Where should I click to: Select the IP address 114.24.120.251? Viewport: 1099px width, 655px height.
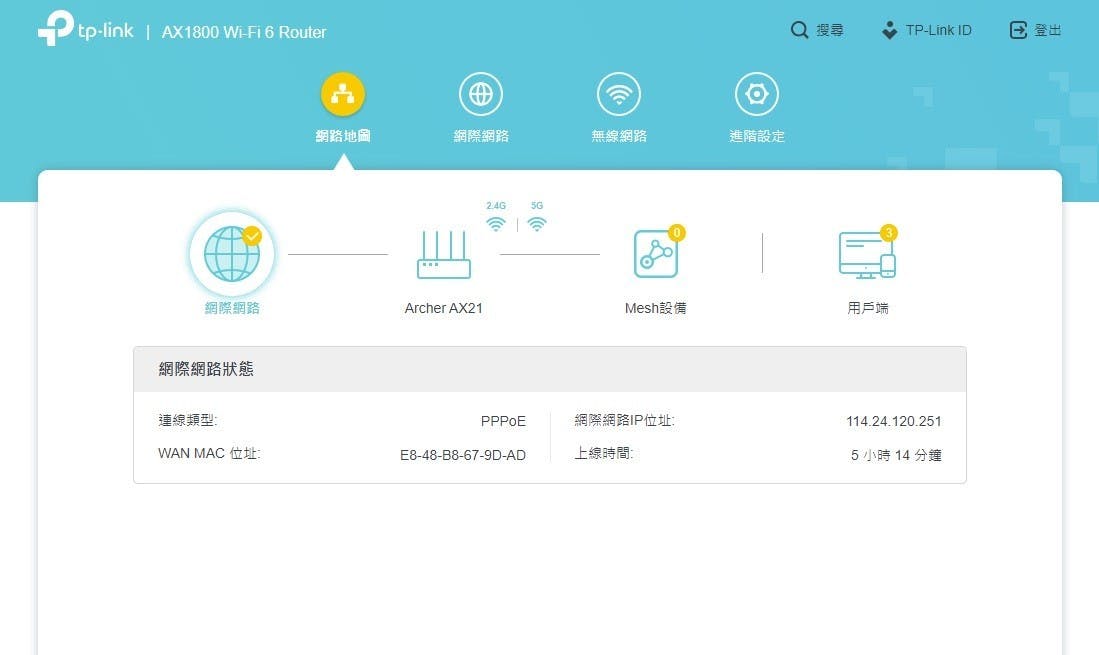click(894, 421)
